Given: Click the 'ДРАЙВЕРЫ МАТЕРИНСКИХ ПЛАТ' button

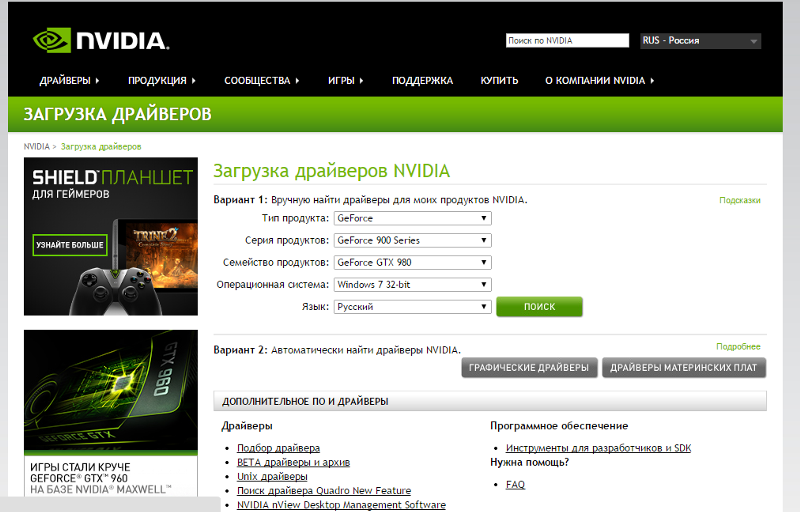Looking at the screenshot, I should pyautogui.click(x=684, y=368).
